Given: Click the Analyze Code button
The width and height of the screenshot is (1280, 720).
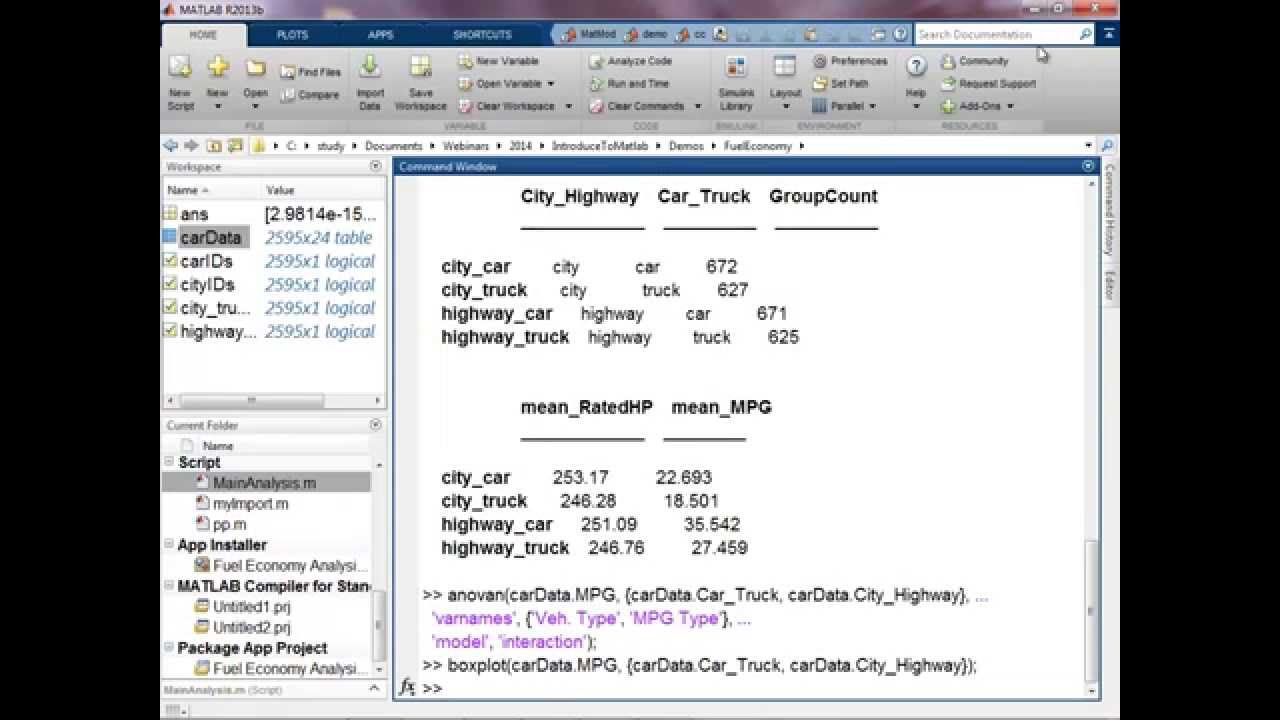Looking at the screenshot, I should click(x=630, y=61).
